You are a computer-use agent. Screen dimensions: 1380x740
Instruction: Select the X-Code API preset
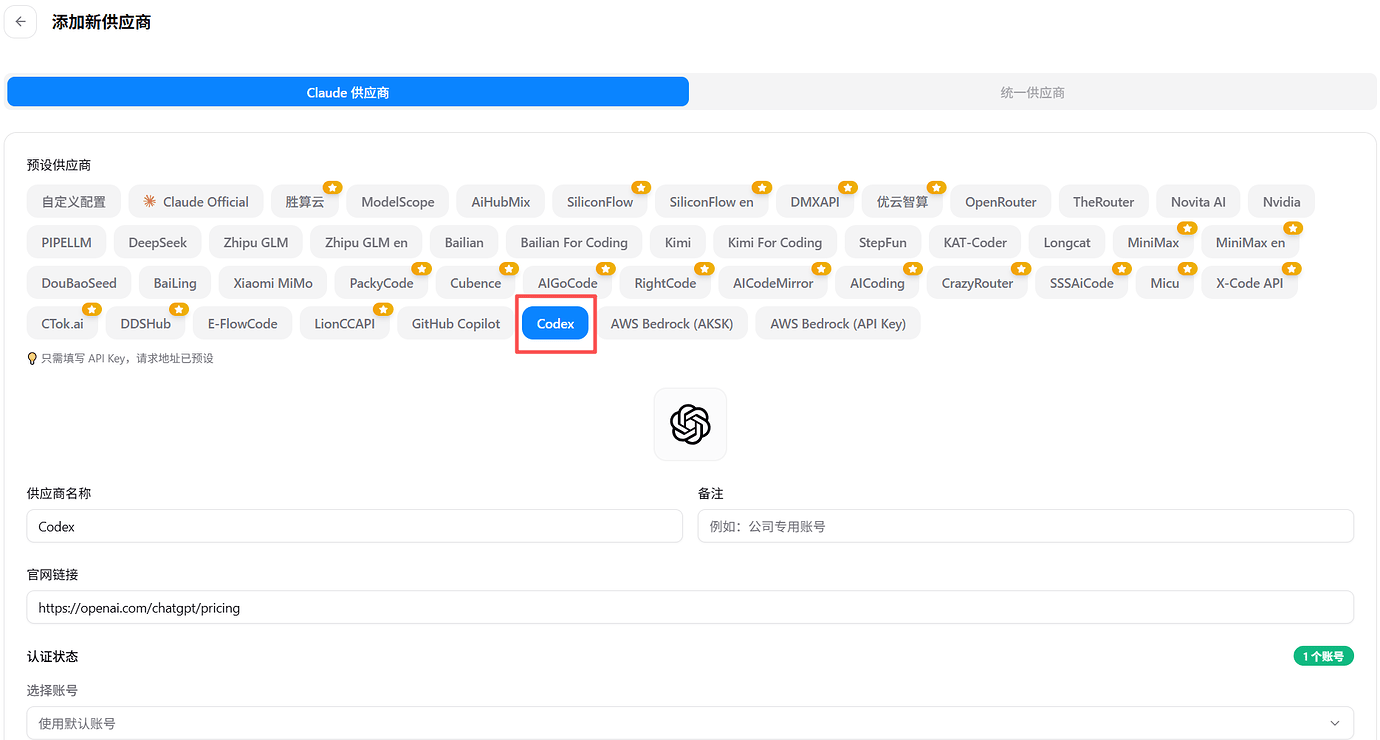pyautogui.click(x=1249, y=283)
